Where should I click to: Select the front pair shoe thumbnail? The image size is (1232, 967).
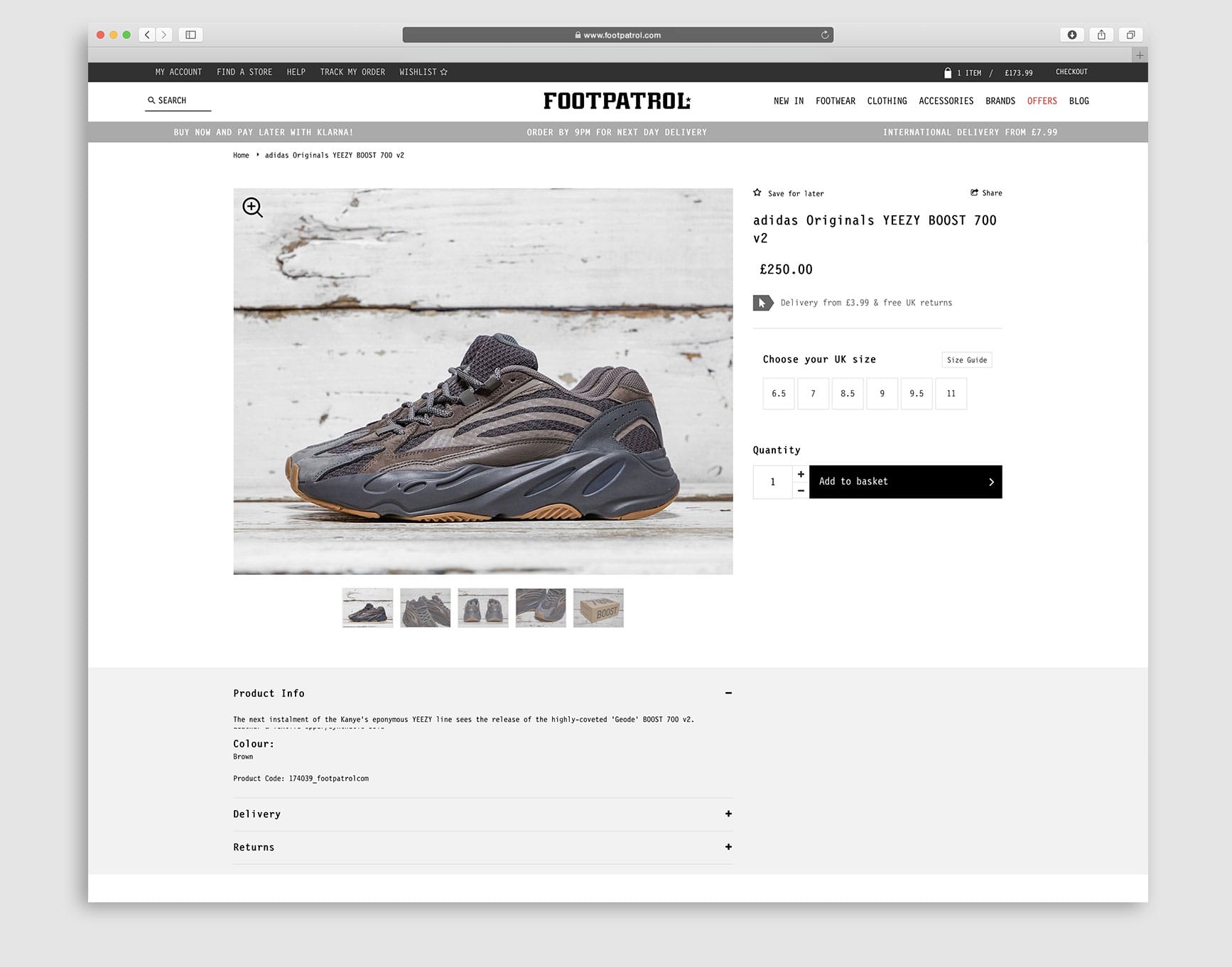pos(483,607)
